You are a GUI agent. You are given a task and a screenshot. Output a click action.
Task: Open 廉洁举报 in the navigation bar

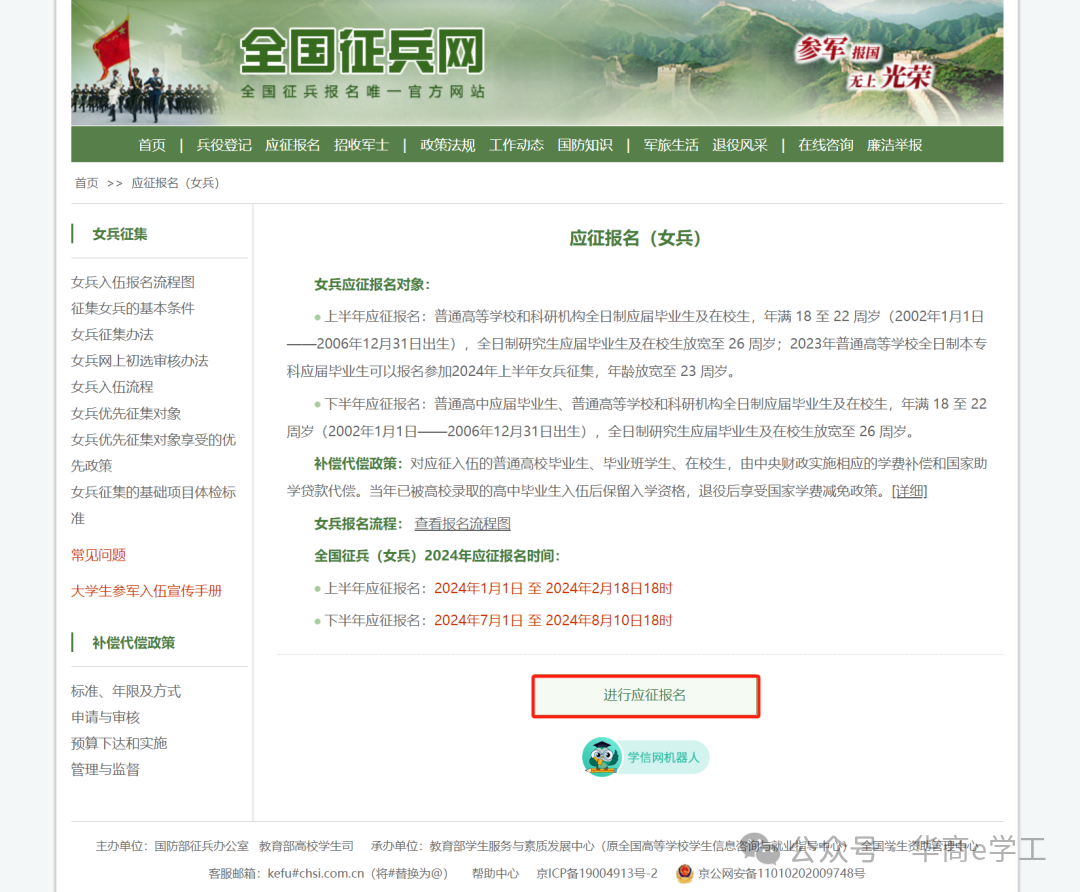click(x=894, y=145)
